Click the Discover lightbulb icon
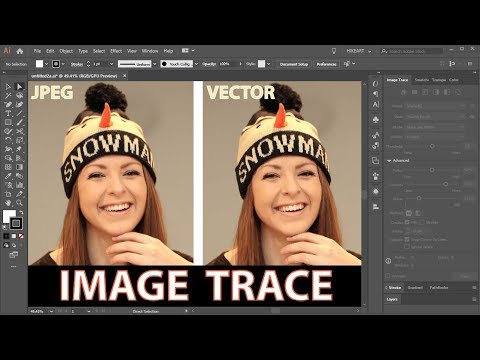 coord(334,51)
